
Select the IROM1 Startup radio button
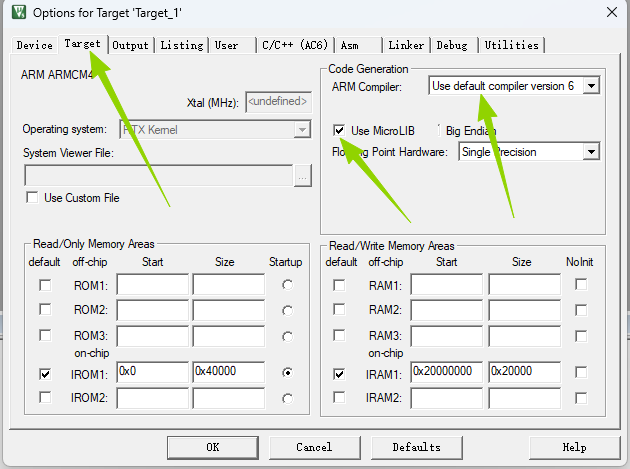pyautogui.click(x=287, y=373)
